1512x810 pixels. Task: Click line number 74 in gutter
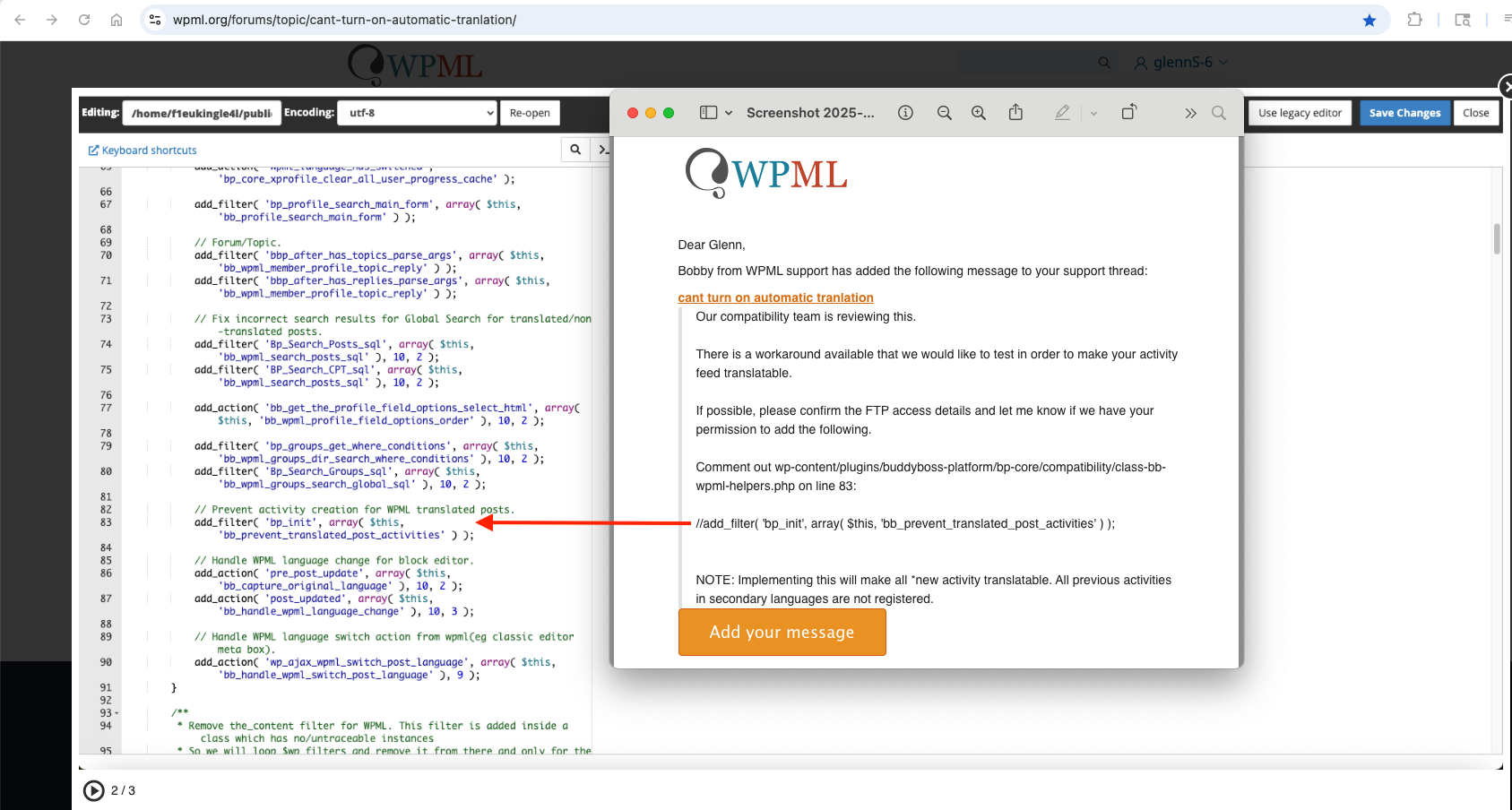click(106, 344)
